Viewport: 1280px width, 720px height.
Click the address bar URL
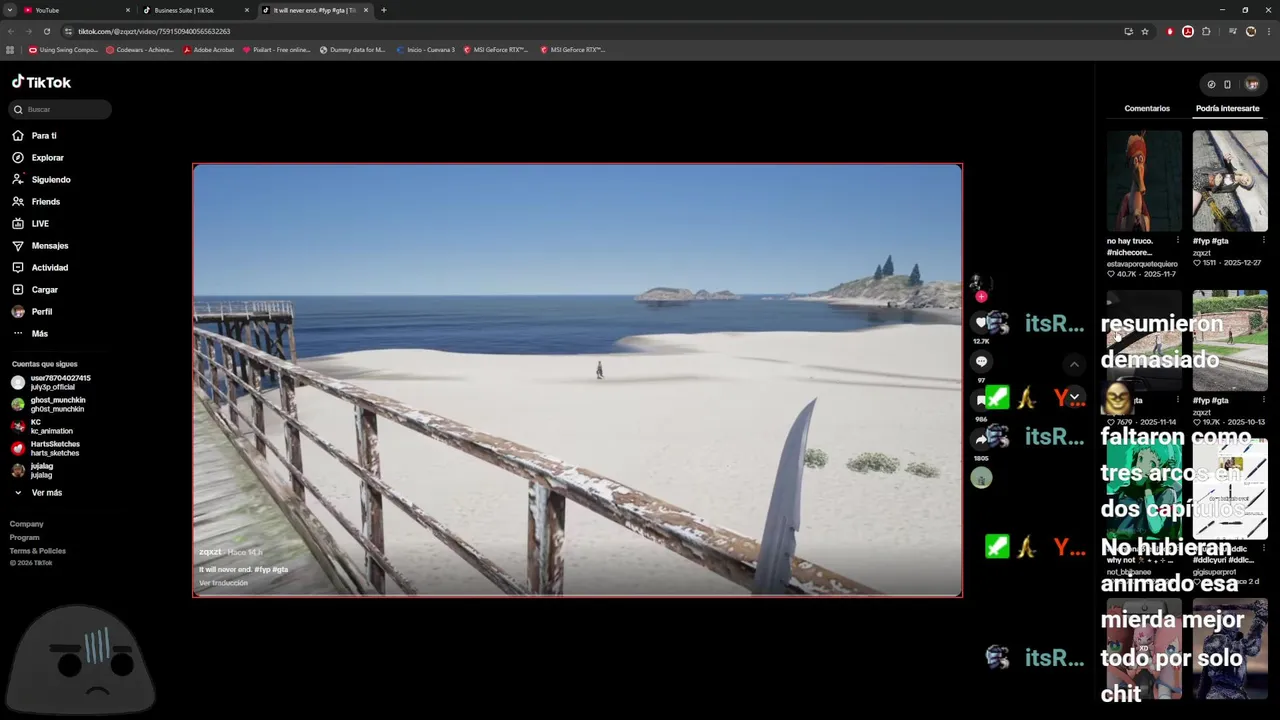point(154,31)
